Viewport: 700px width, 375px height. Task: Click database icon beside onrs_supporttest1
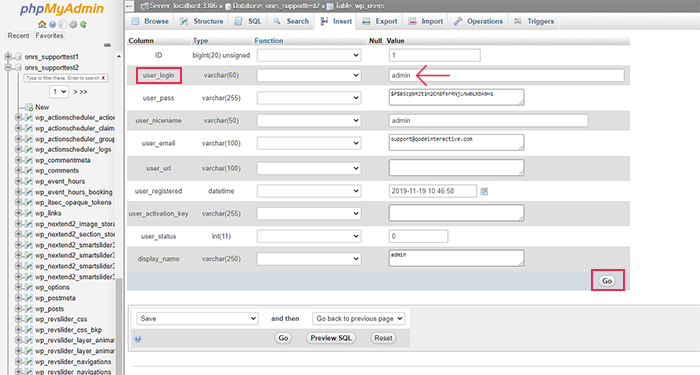click(18, 57)
